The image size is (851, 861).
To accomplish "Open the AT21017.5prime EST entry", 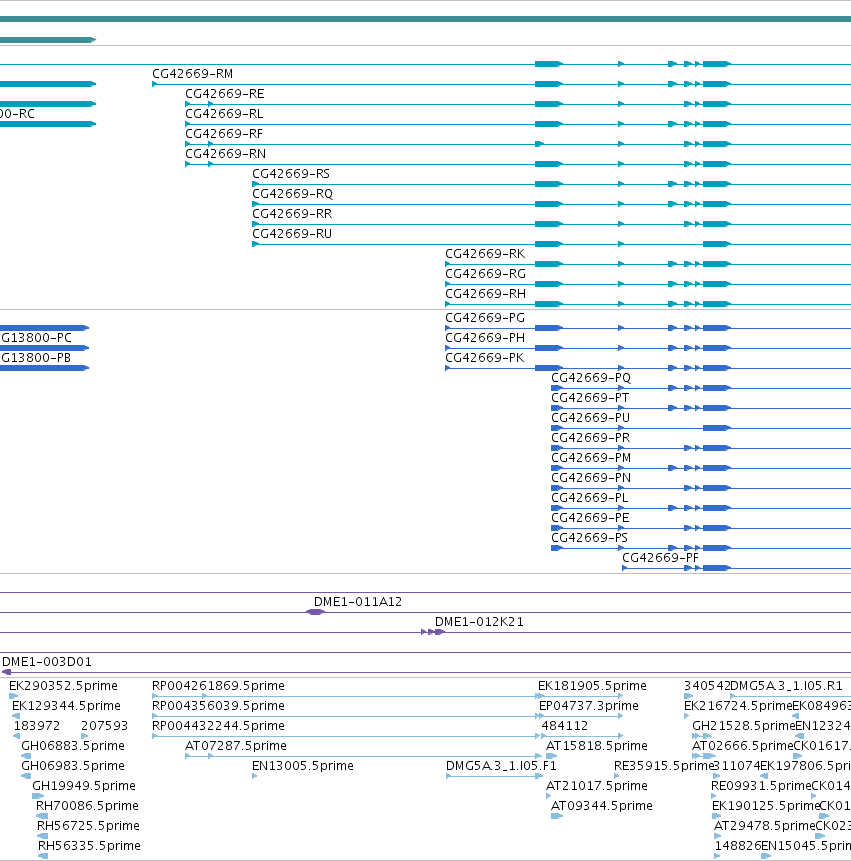I will 597,786.
